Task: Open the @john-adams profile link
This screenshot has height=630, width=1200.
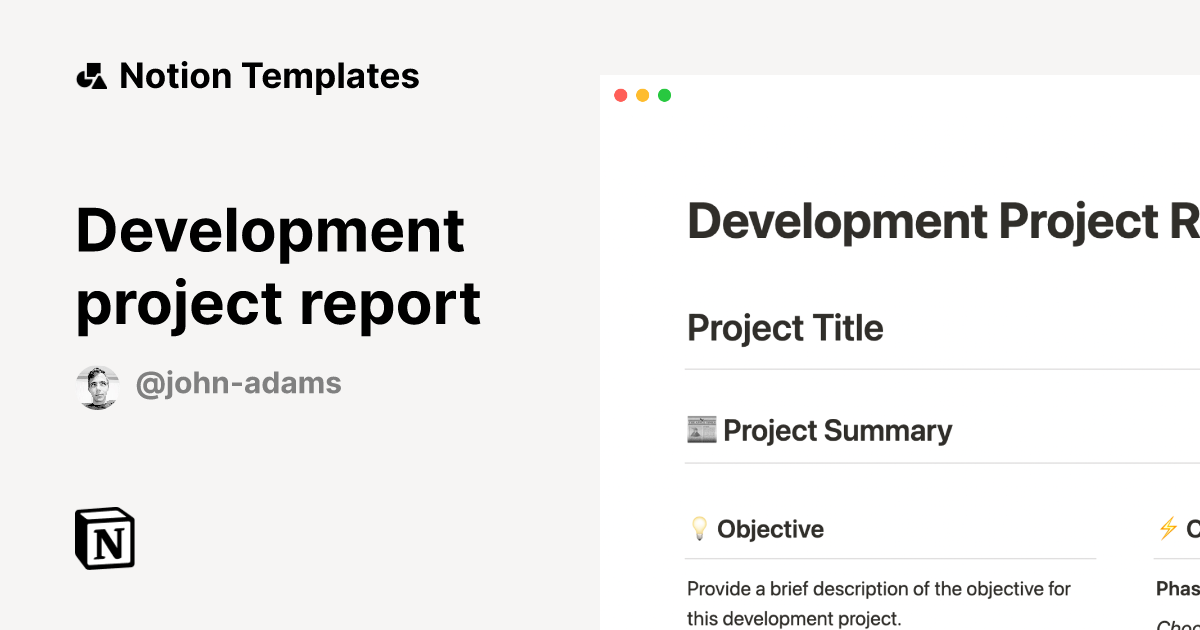Action: (x=239, y=383)
